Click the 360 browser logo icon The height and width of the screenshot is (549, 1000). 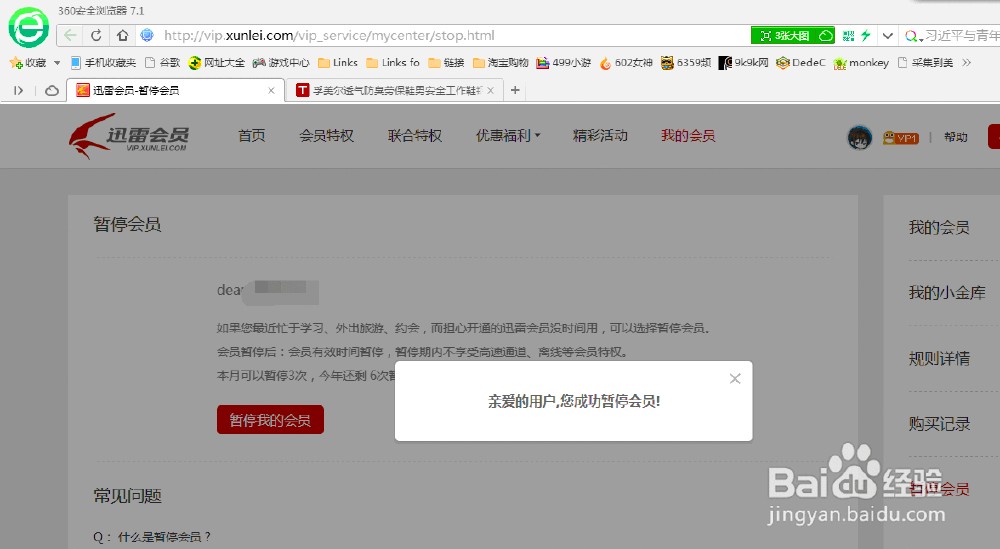(29, 27)
